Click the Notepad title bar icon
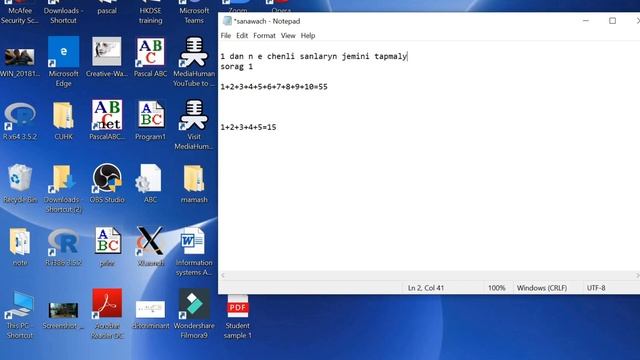The height and width of the screenshot is (360, 640). click(227, 21)
